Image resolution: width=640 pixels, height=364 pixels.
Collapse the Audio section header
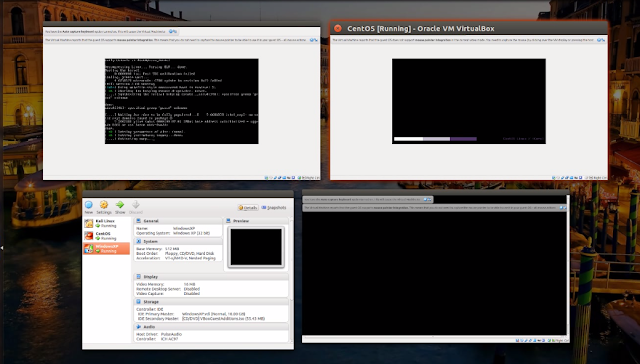tap(211, 327)
